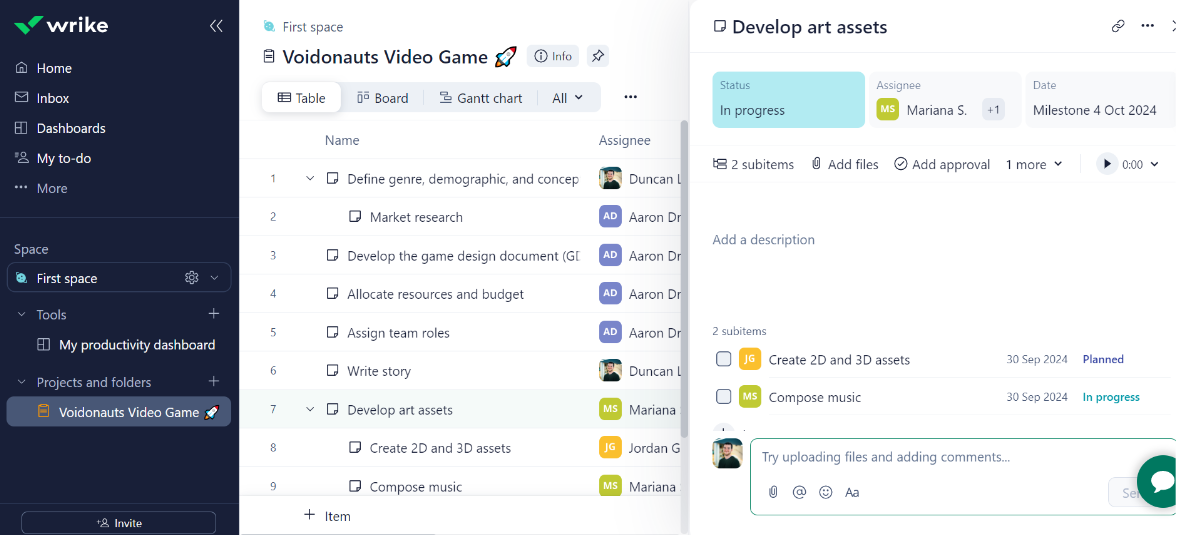Viewport: 1178px width, 535px height.
Task: Open the space settings gear icon
Action: 192,278
